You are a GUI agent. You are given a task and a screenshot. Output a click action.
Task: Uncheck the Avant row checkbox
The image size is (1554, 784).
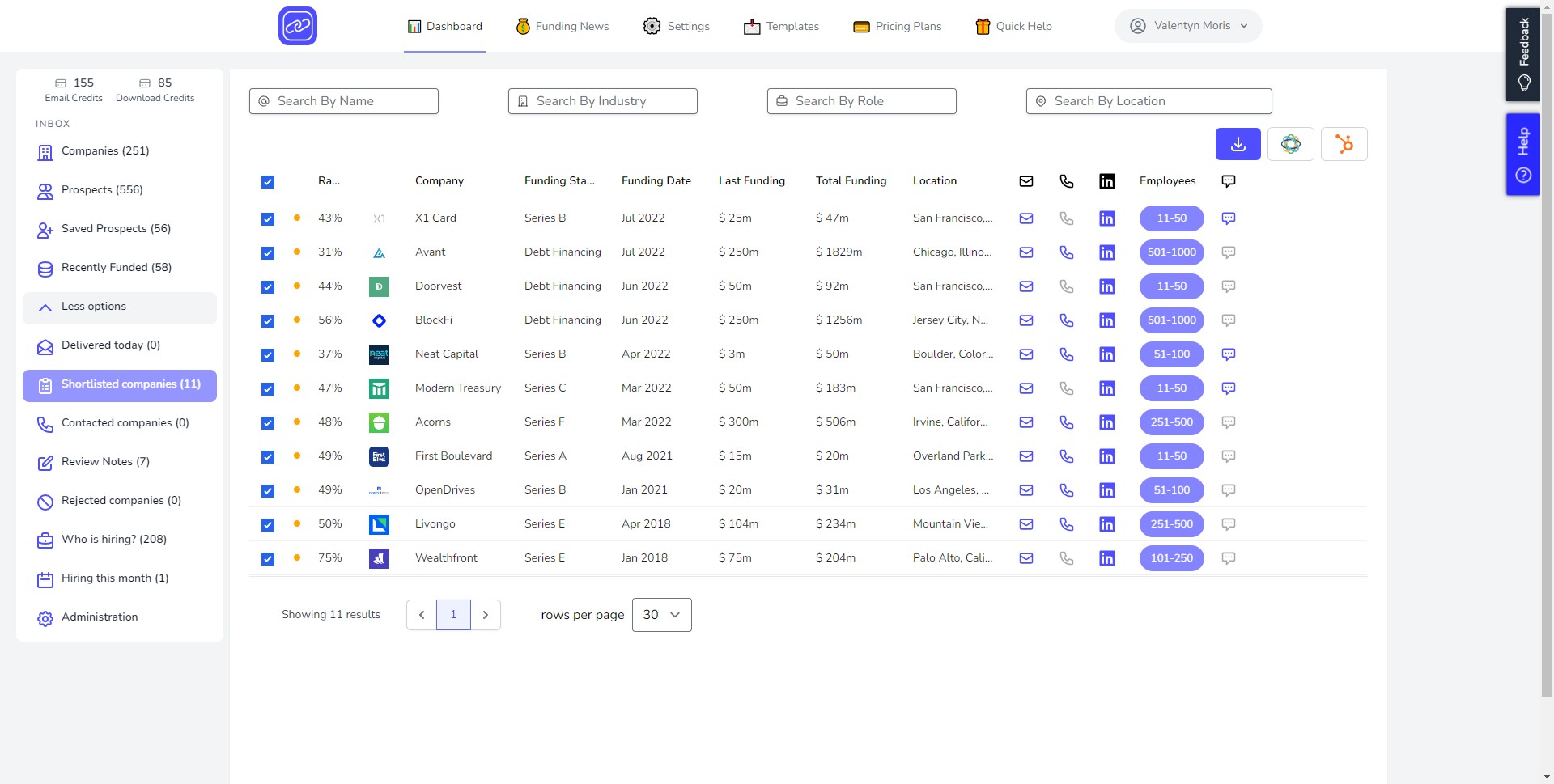coord(268,253)
